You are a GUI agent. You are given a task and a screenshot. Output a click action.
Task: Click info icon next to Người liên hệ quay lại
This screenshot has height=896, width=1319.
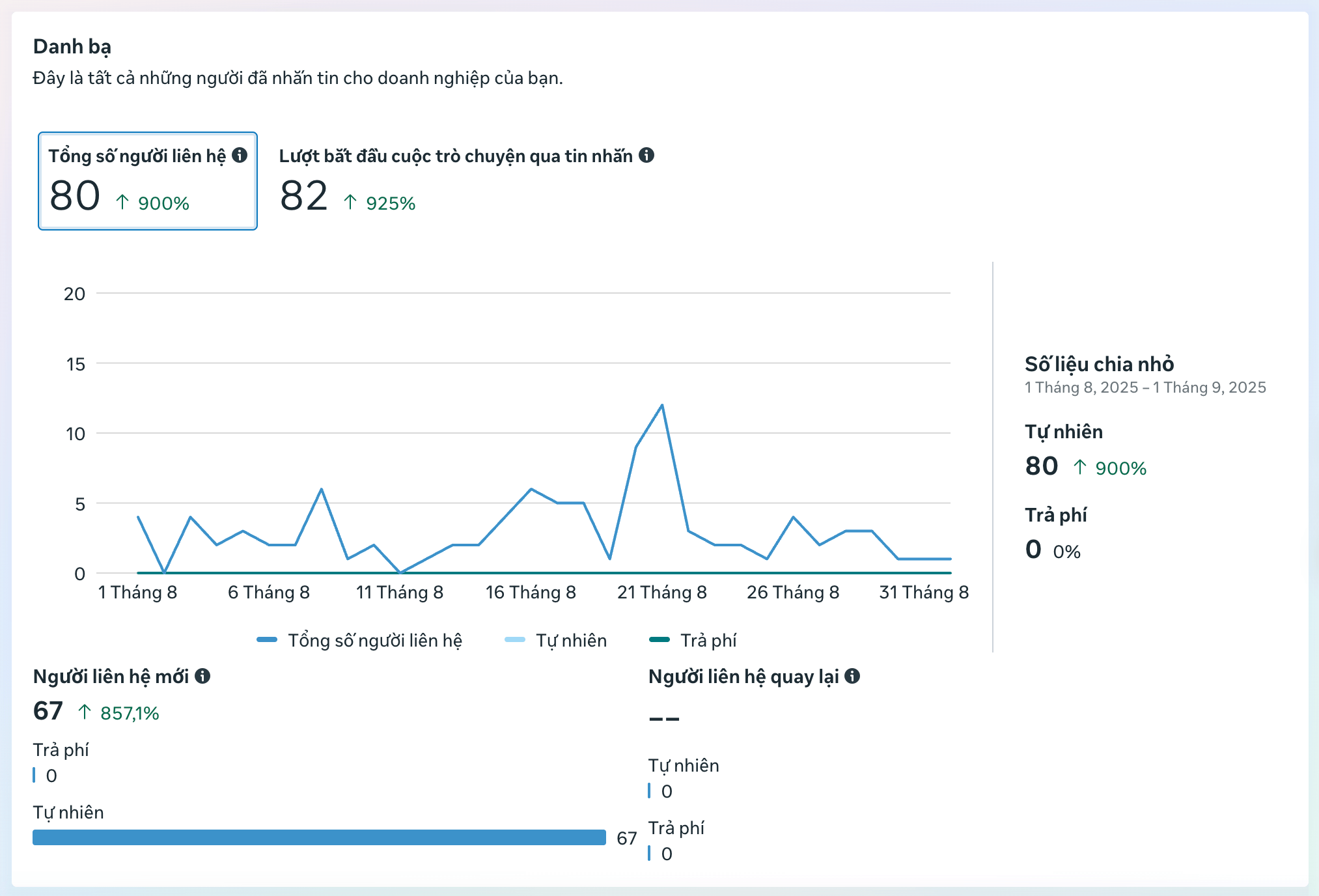point(852,676)
